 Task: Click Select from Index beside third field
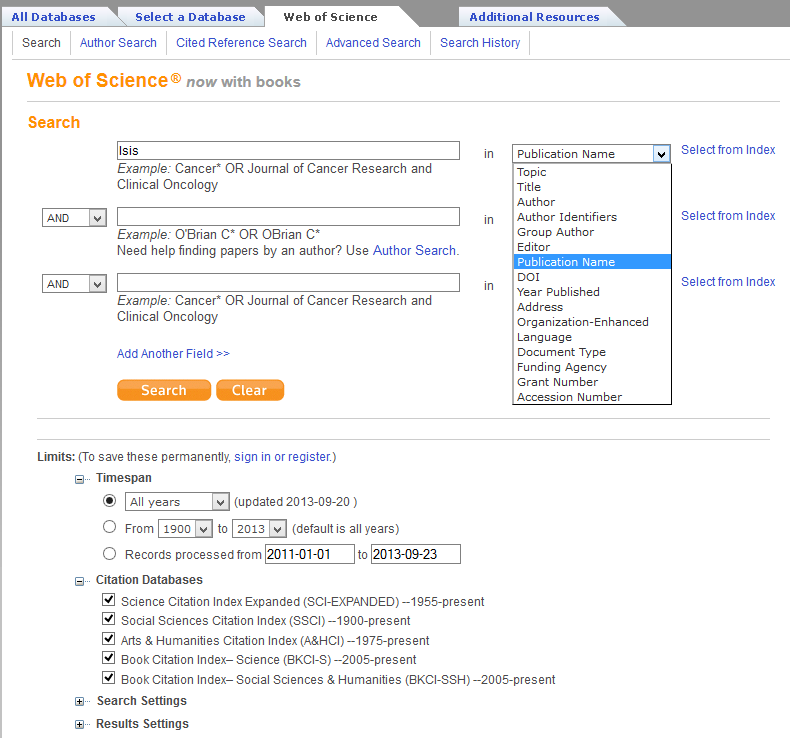(728, 282)
